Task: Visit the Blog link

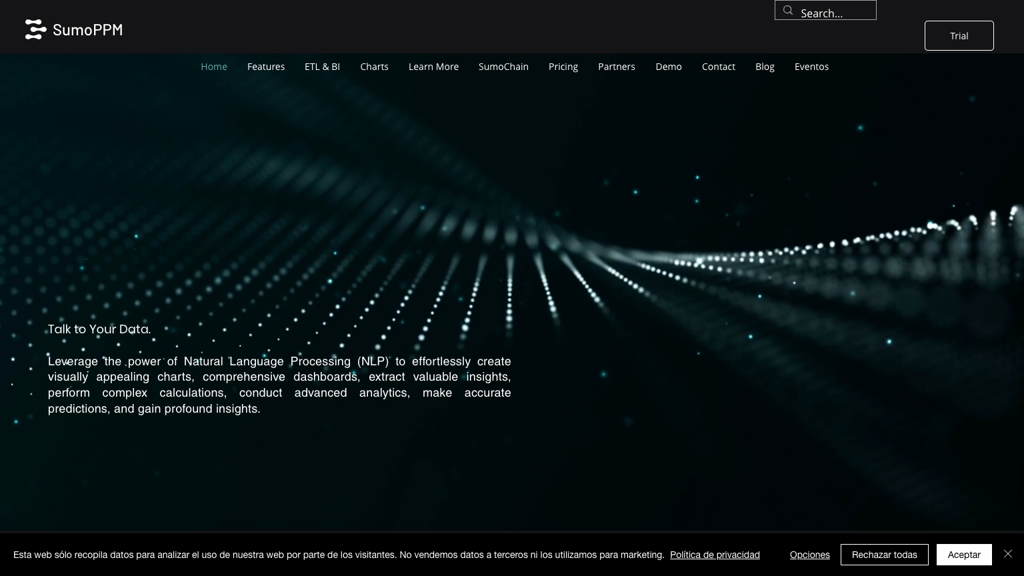Action: click(764, 67)
